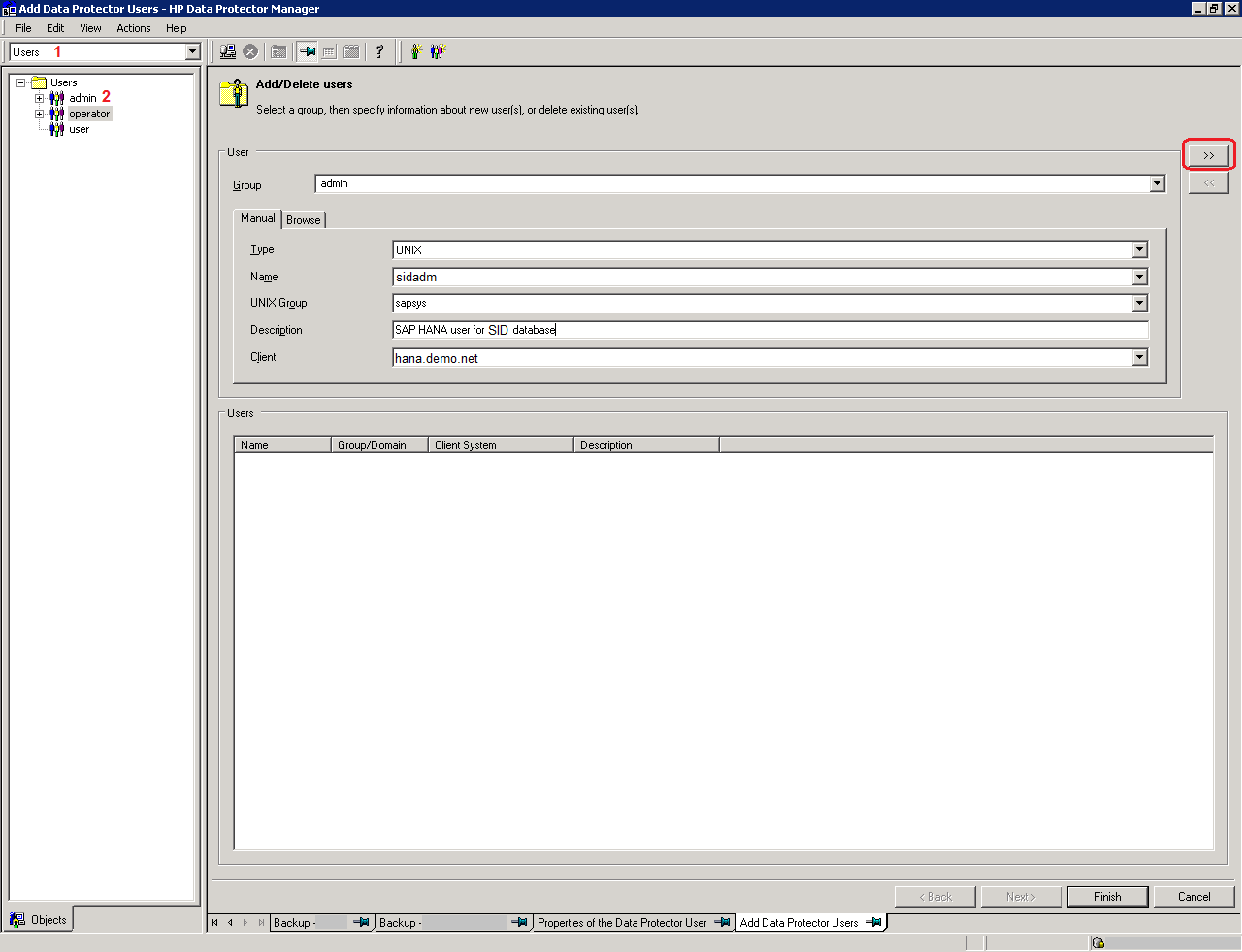Collapse the Users root tree node
Viewport: 1242px width, 952px height.
(20, 82)
